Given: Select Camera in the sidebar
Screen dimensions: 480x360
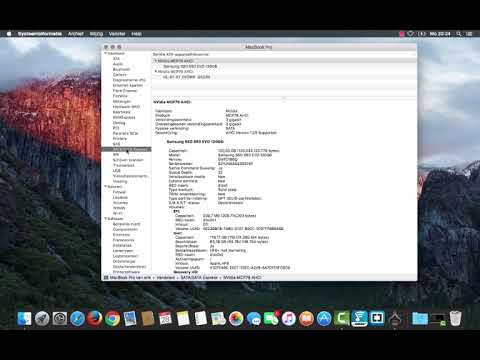Looking at the screenshot, I should click(119, 75).
